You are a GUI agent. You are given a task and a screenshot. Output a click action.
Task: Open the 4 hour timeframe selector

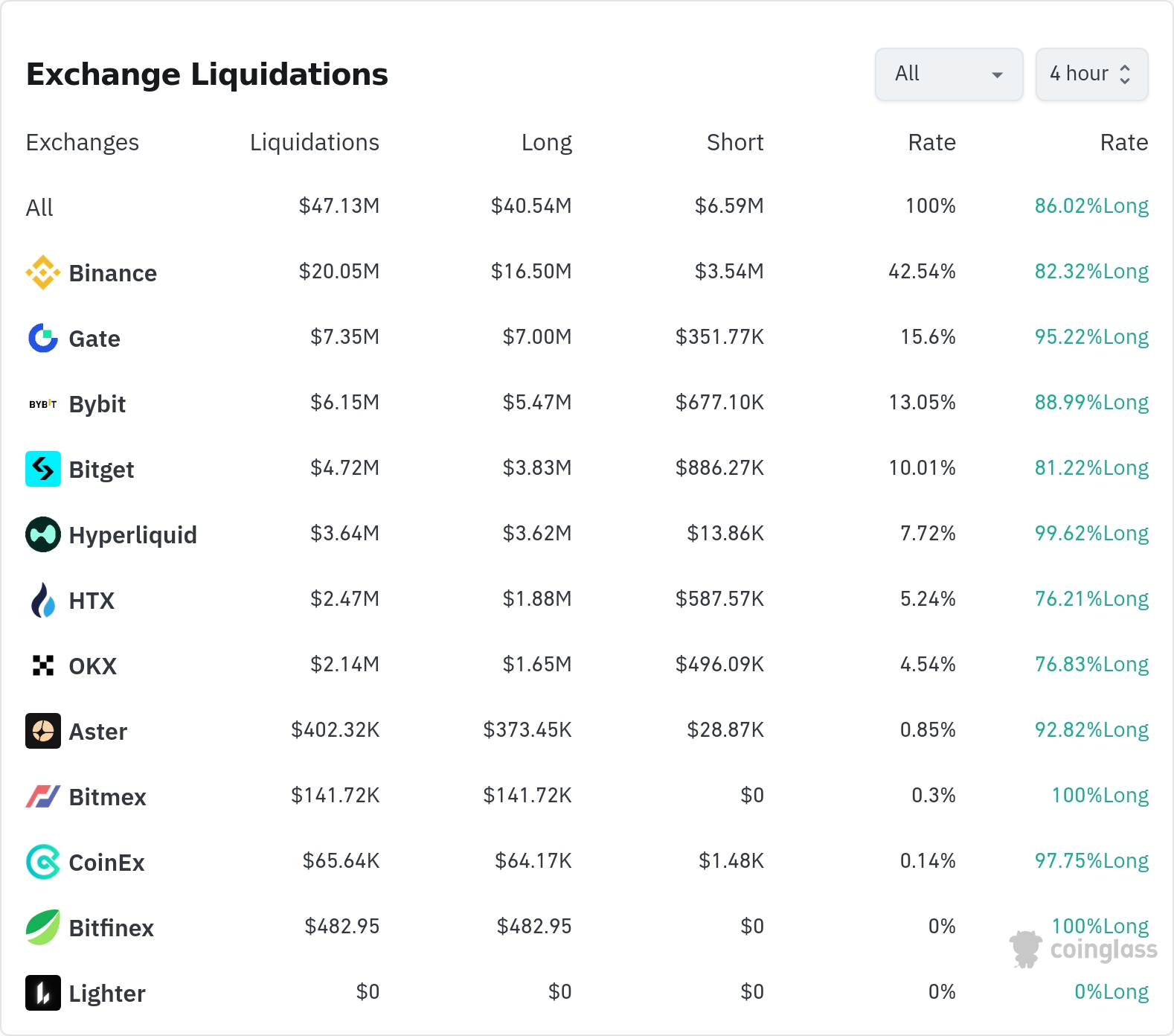pyautogui.click(x=1091, y=74)
